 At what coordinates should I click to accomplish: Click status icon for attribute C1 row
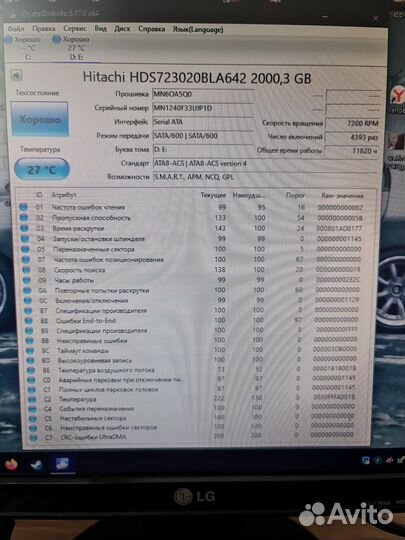click(x=32, y=390)
